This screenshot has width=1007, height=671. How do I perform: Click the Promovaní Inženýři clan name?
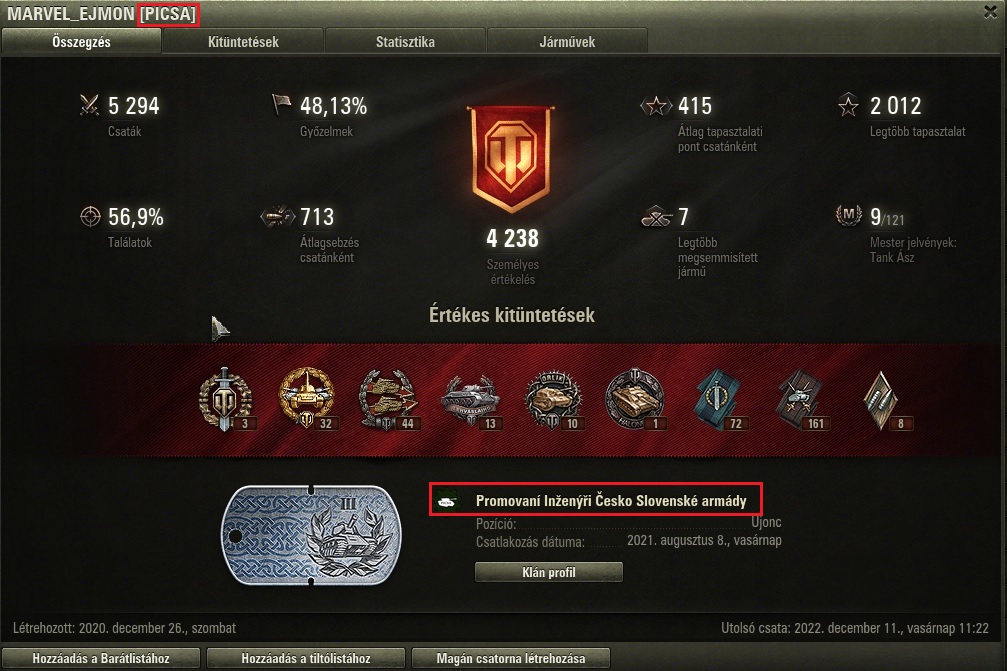point(611,501)
